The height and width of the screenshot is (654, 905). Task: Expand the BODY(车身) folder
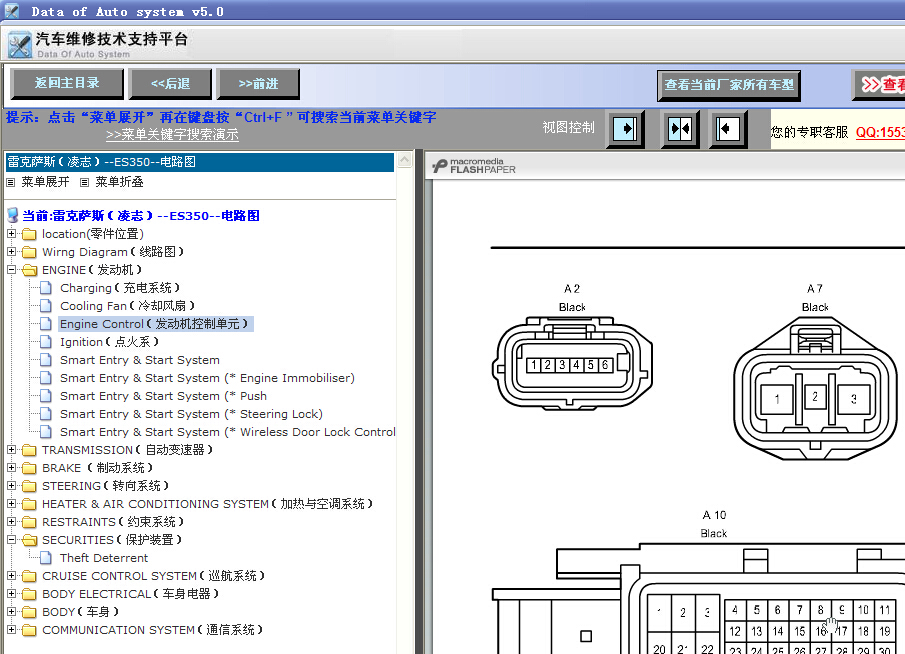click(x=11, y=611)
